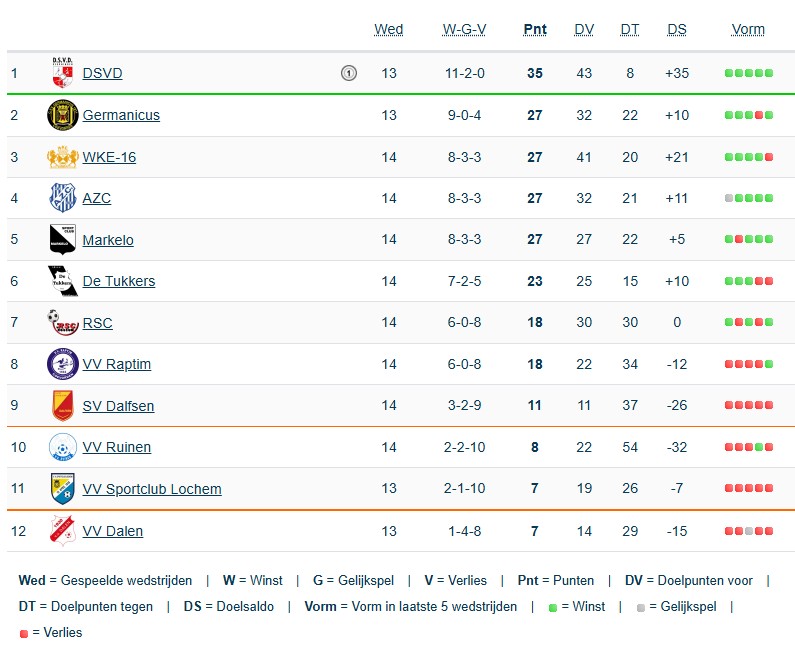Click the number 1 badge beside DSVD
The image size is (795, 648).
[348, 73]
